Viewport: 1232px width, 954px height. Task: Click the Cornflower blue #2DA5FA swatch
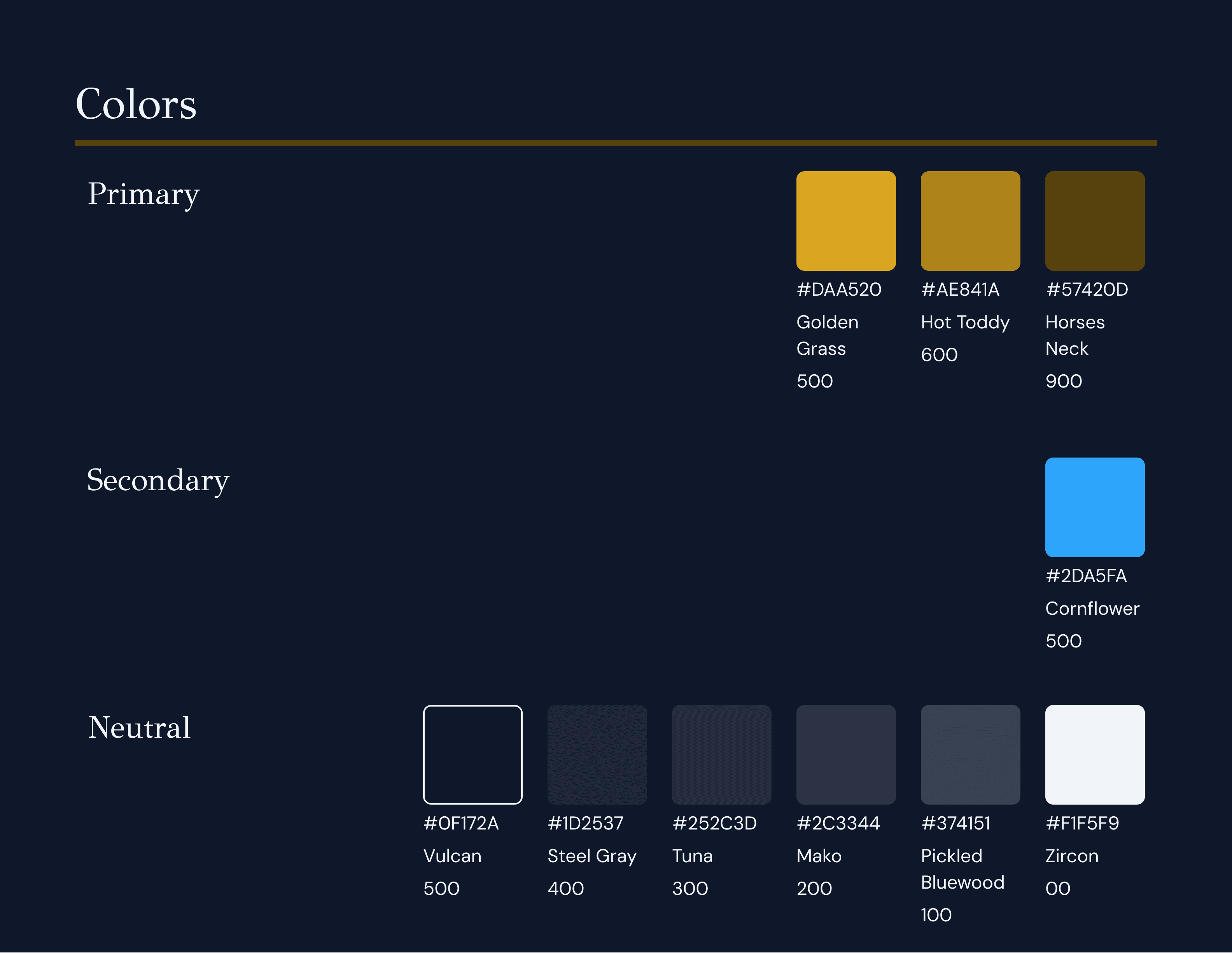click(x=1094, y=507)
